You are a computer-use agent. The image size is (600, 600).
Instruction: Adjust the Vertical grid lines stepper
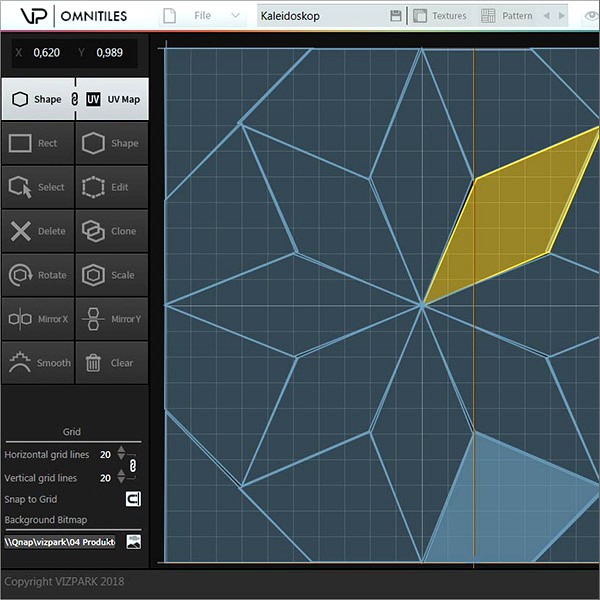coord(121,478)
